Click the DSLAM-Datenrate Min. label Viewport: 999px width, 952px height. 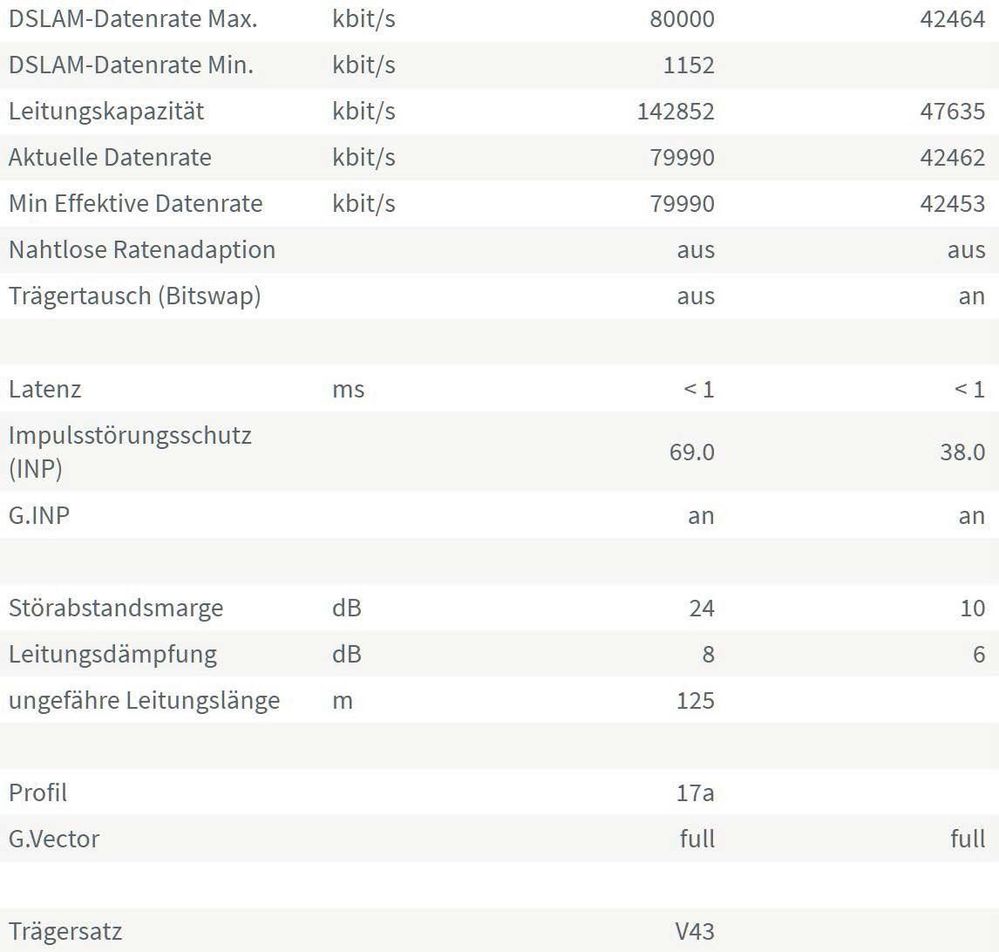(x=130, y=65)
